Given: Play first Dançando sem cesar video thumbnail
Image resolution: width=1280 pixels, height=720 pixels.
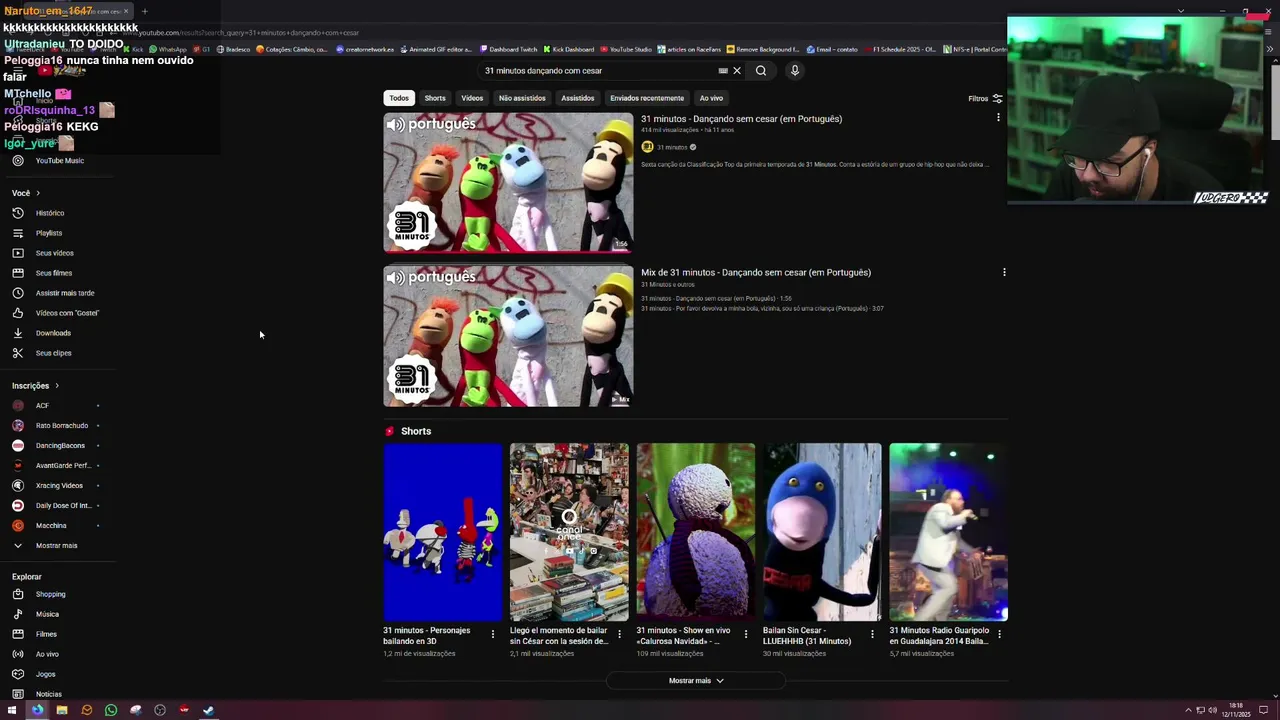Looking at the screenshot, I should point(508,182).
